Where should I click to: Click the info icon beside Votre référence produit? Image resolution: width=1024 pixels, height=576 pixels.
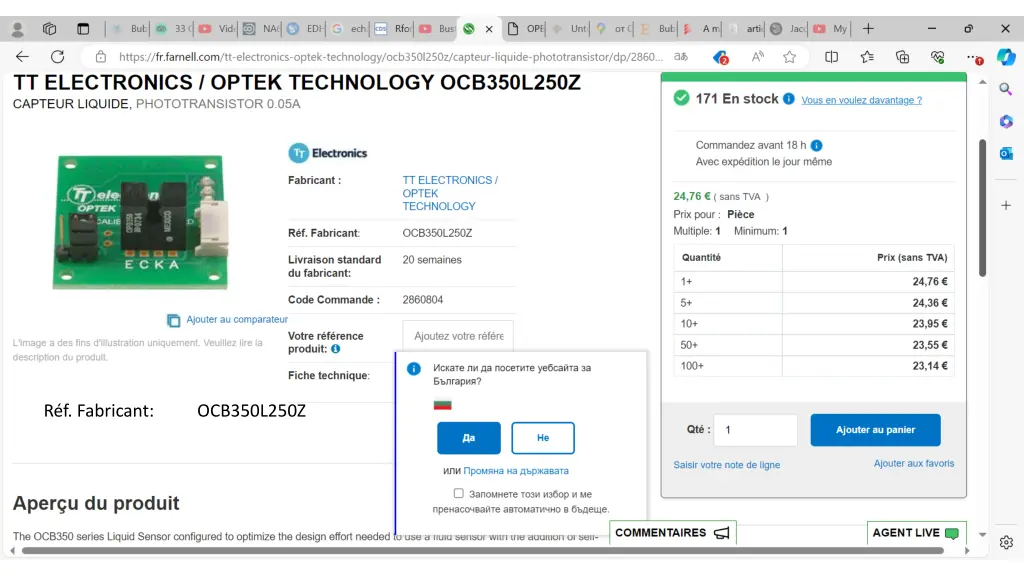pos(336,349)
